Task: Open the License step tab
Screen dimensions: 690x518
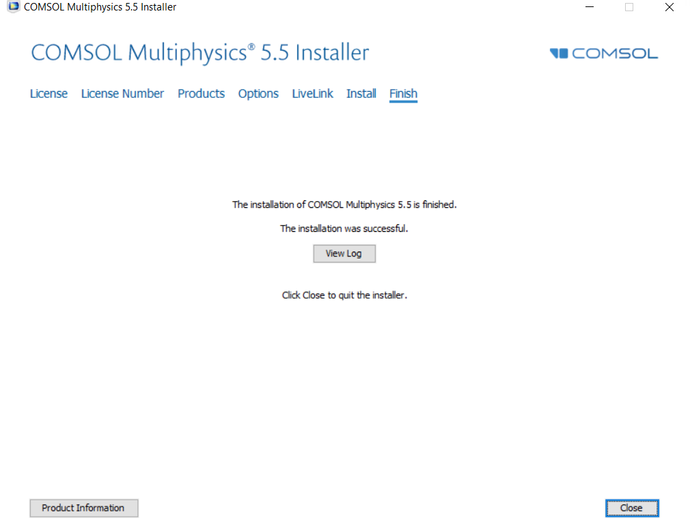Action: [x=48, y=94]
